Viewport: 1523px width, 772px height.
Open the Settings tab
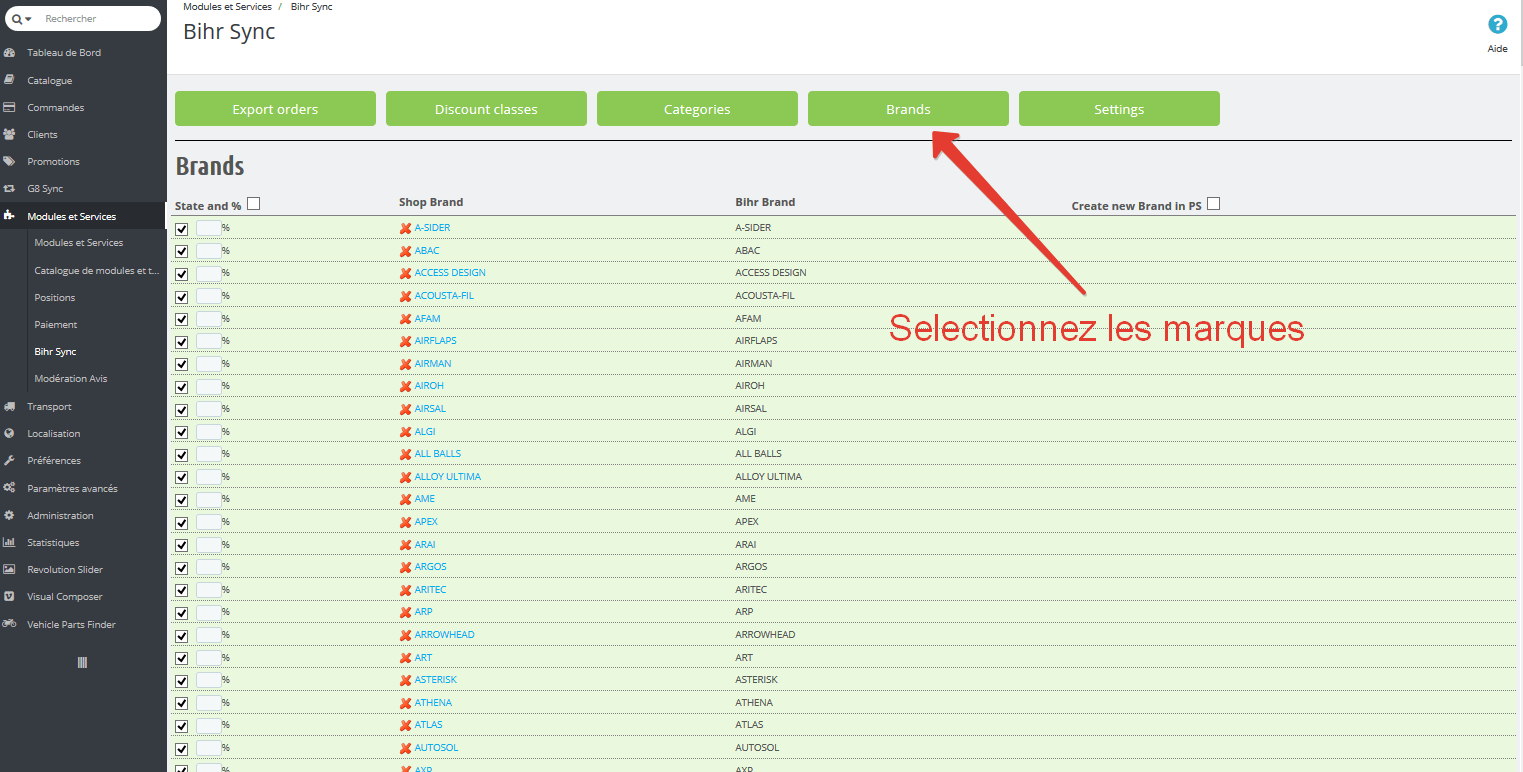[1119, 109]
